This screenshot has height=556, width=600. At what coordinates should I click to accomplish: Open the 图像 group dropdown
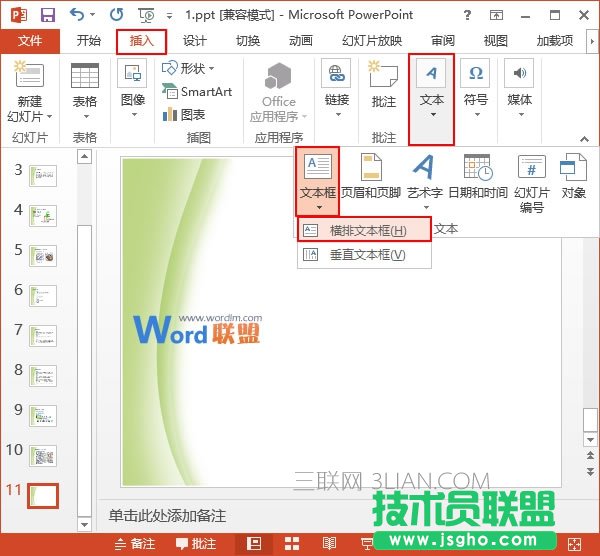pyautogui.click(x=133, y=89)
